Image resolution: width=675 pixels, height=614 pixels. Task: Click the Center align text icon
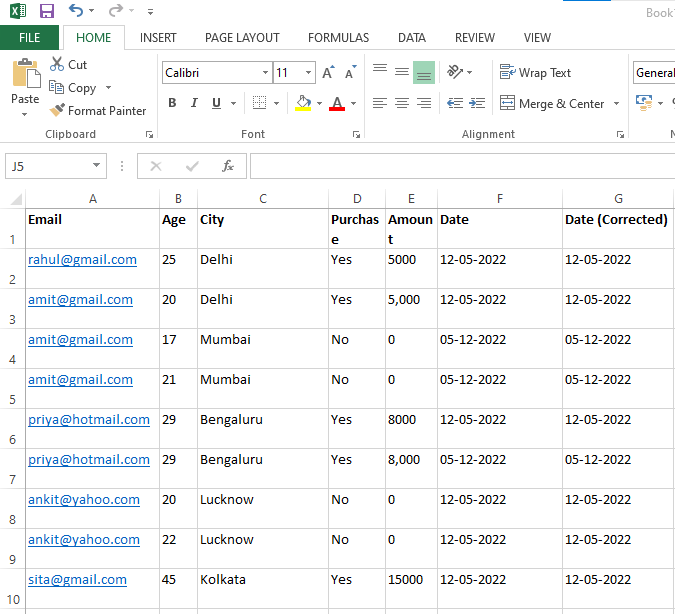click(401, 103)
